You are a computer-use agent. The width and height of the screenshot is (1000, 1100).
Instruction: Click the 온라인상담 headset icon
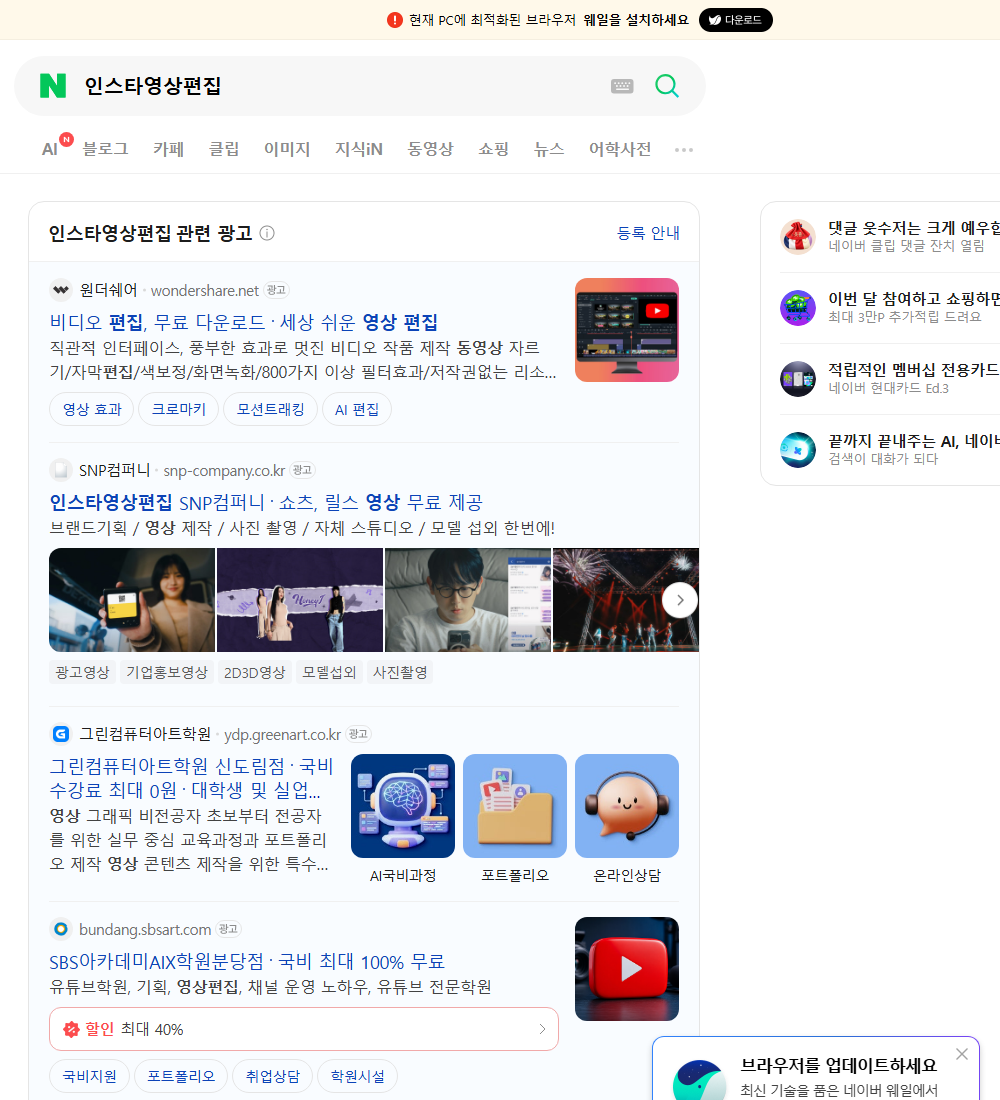(x=627, y=806)
